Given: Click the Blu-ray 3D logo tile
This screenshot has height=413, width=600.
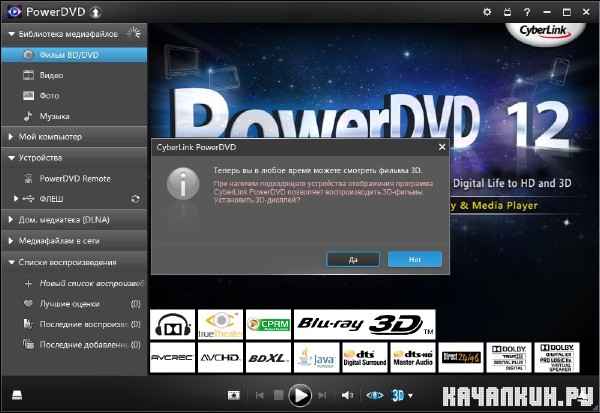Looking at the screenshot, I should pos(365,325).
